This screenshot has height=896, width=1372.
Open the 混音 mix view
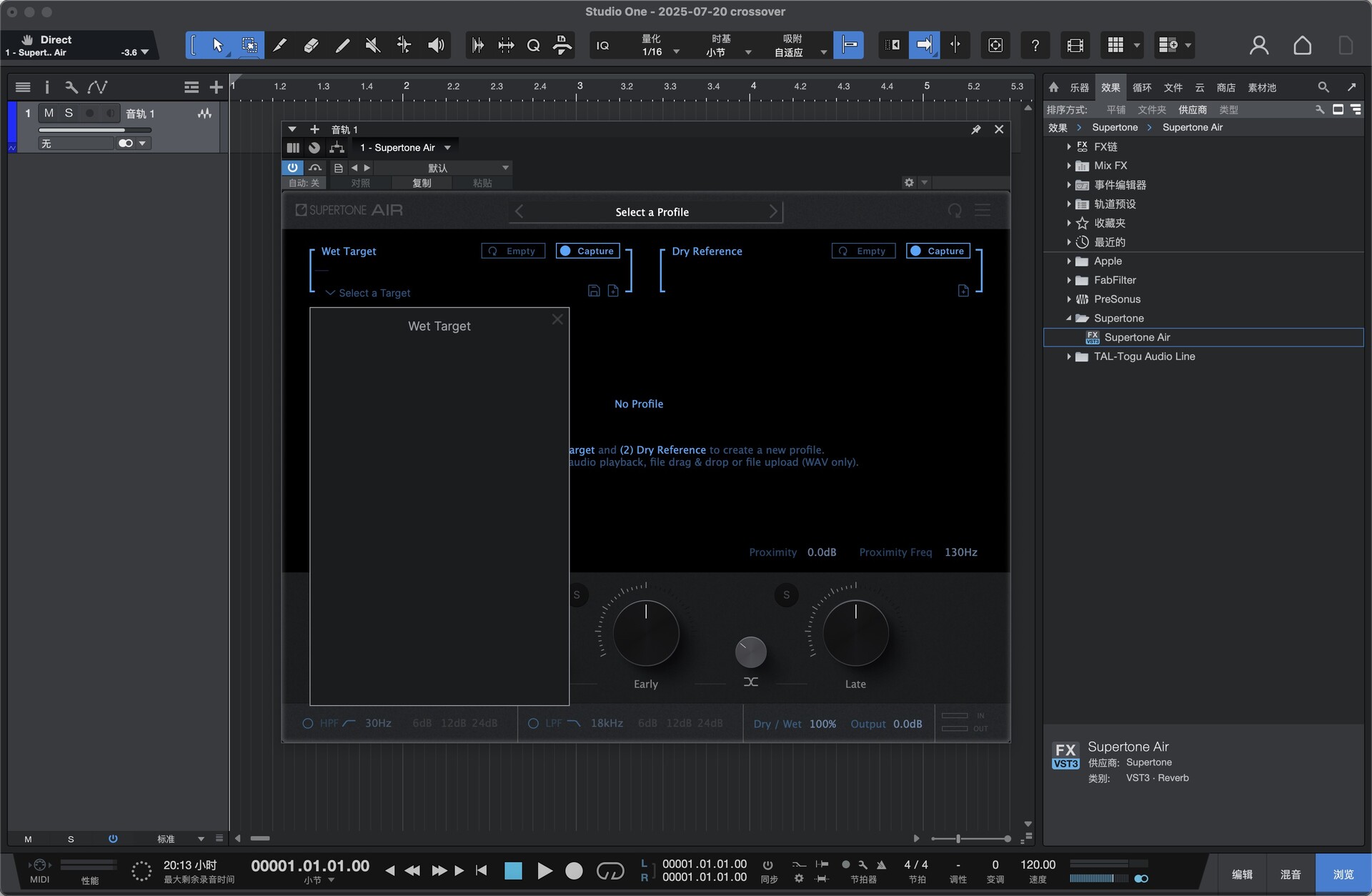click(x=1291, y=874)
